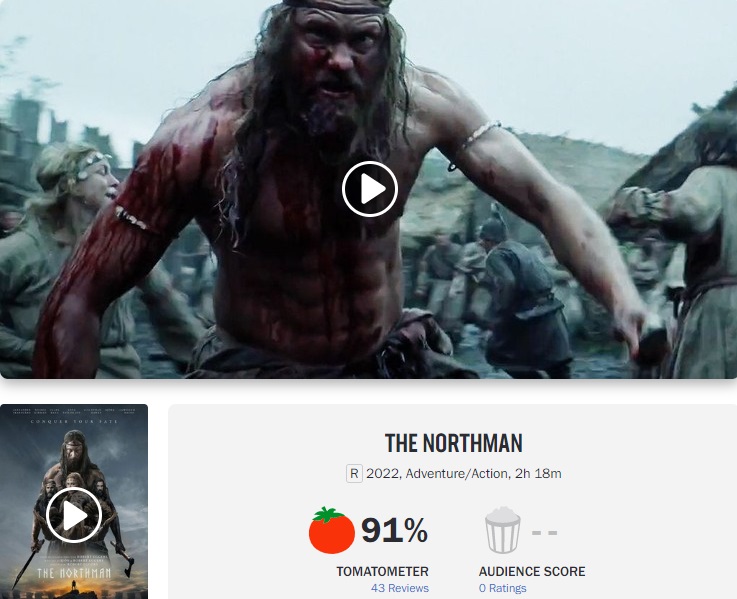The image size is (737, 599).
Task: Click the Northman poster title text
Action: 74,573
